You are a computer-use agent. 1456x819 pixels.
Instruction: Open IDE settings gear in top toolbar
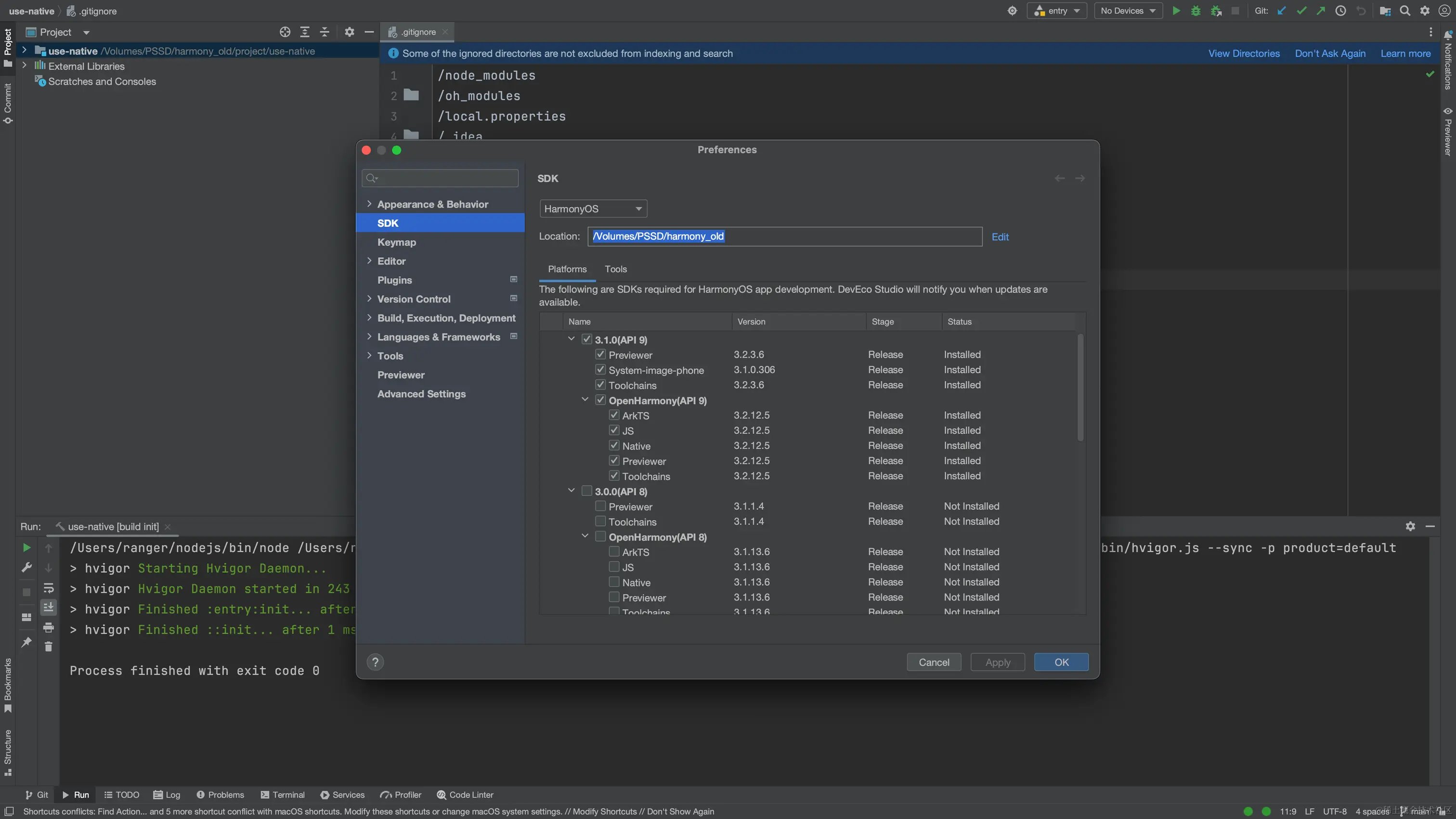[1424, 11]
